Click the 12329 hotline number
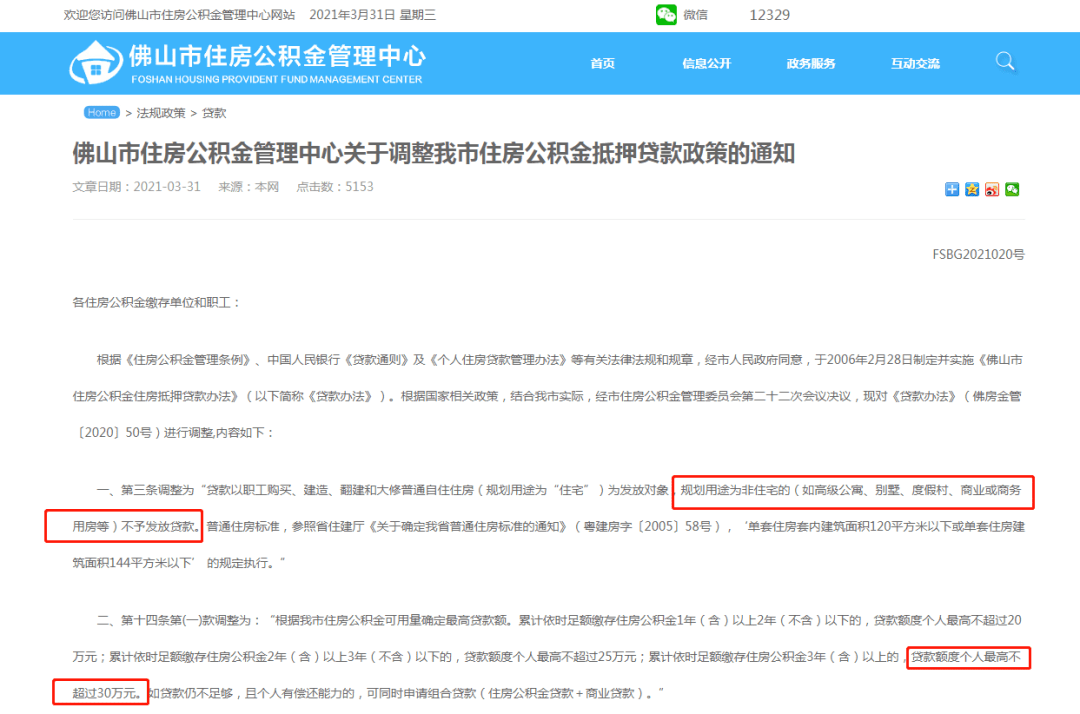 [x=769, y=14]
